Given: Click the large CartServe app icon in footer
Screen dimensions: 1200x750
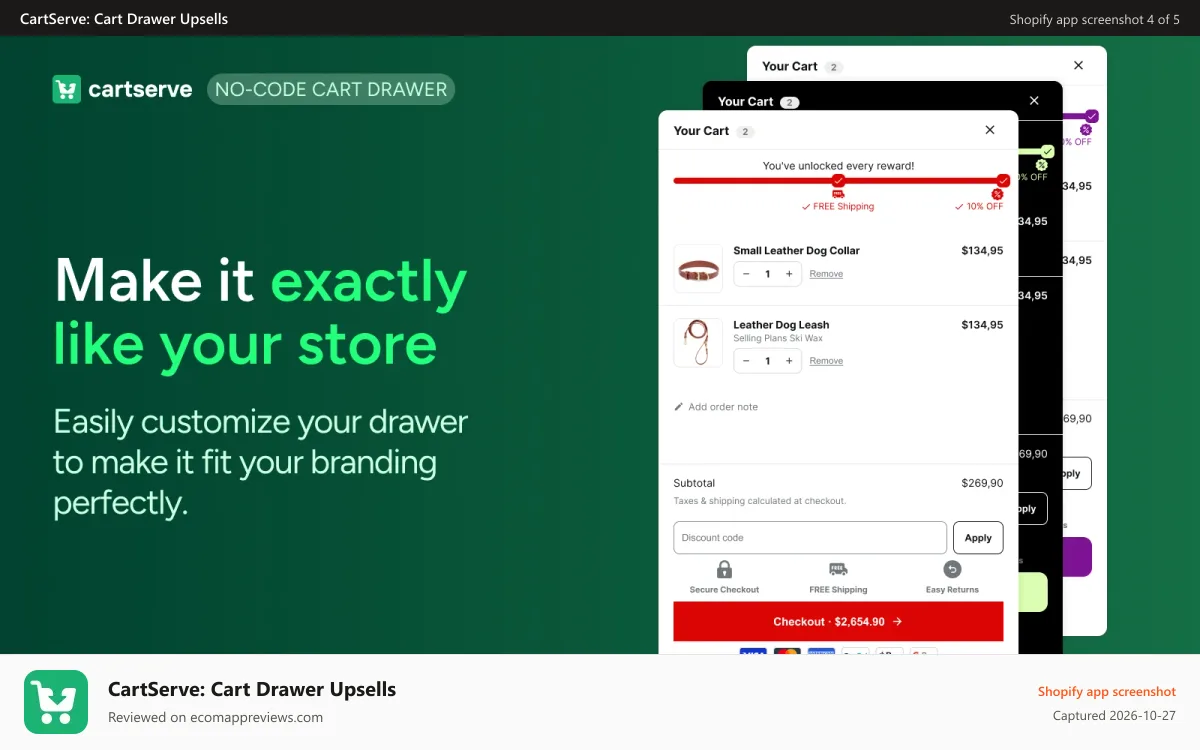Looking at the screenshot, I should pyautogui.click(x=56, y=702).
